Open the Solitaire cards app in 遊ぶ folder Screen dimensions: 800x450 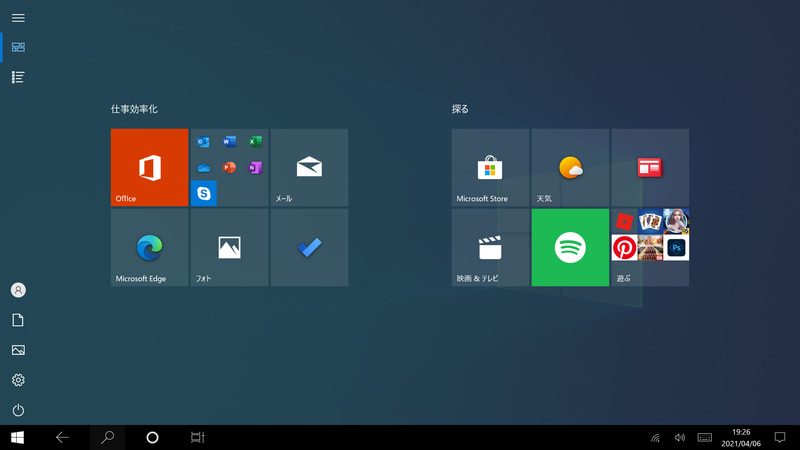pyautogui.click(x=651, y=221)
